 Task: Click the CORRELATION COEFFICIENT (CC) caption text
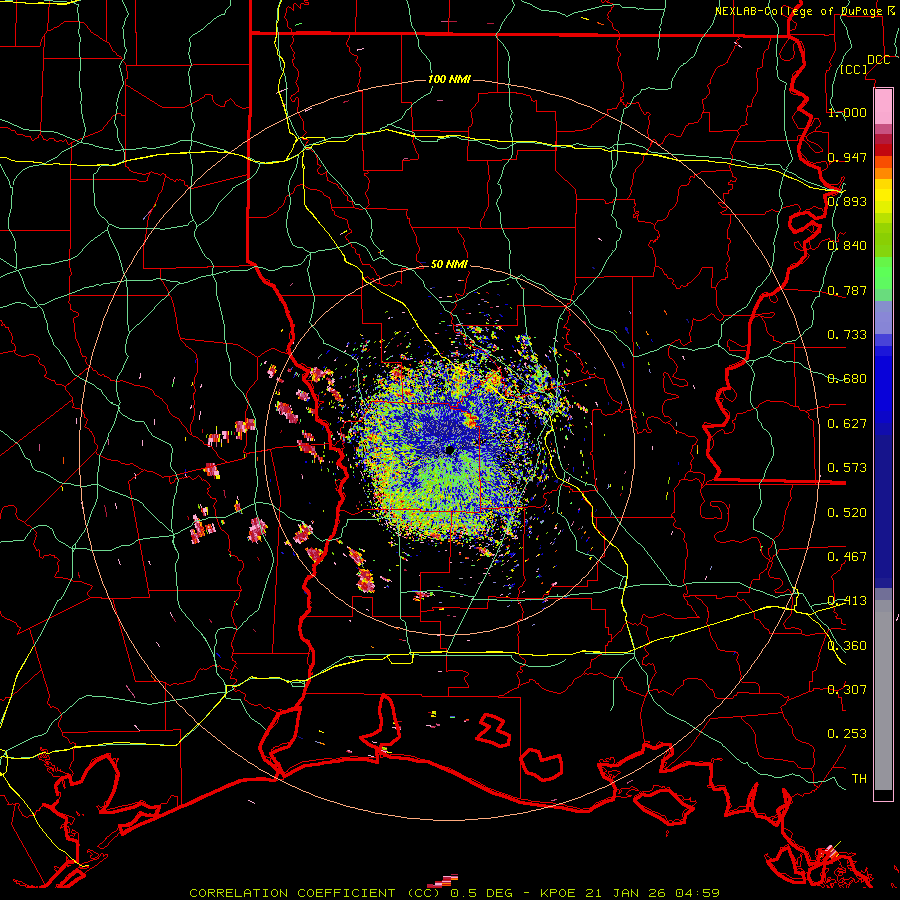point(317,893)
